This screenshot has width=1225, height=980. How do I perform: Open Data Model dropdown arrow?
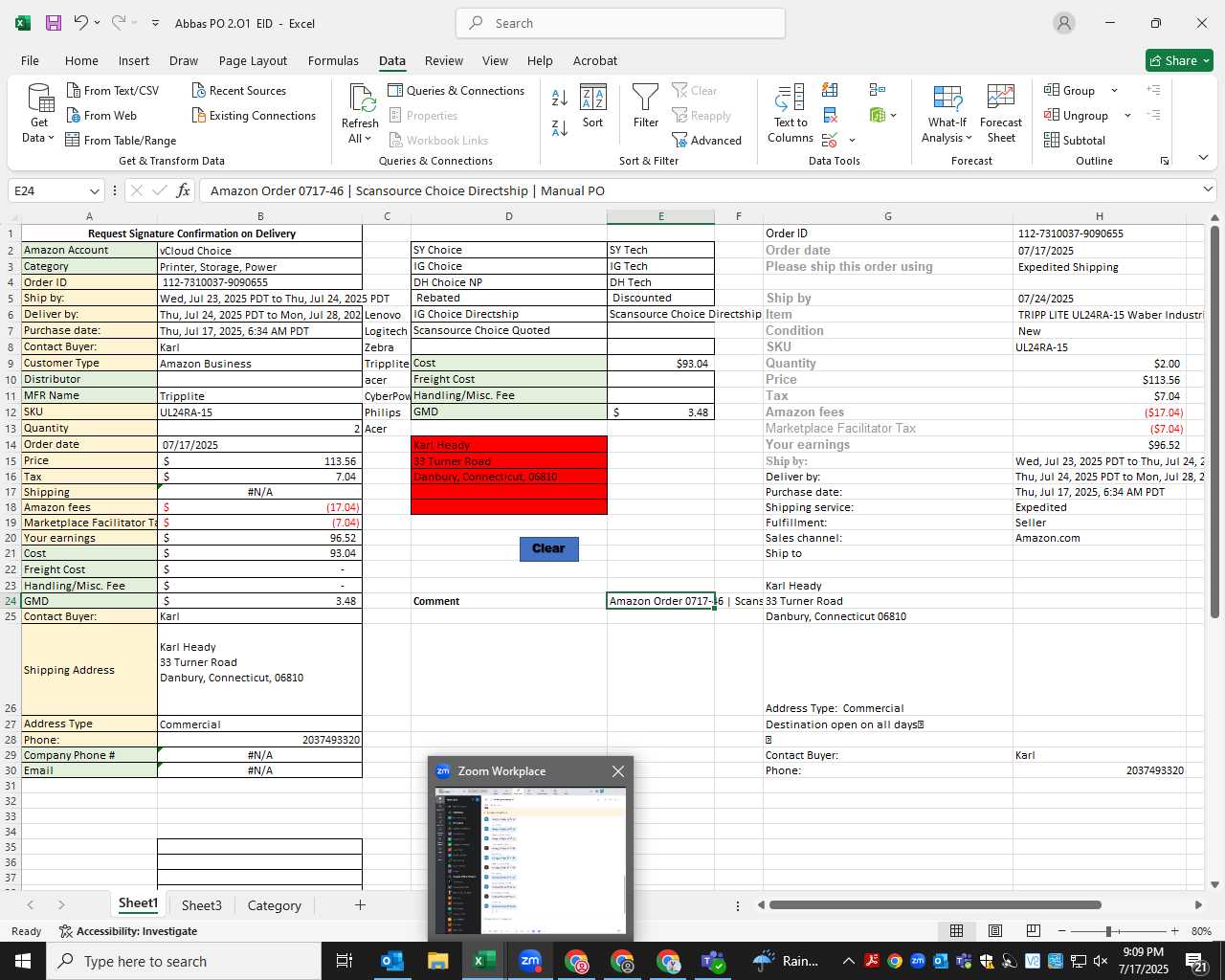click(x=894, y=116)
